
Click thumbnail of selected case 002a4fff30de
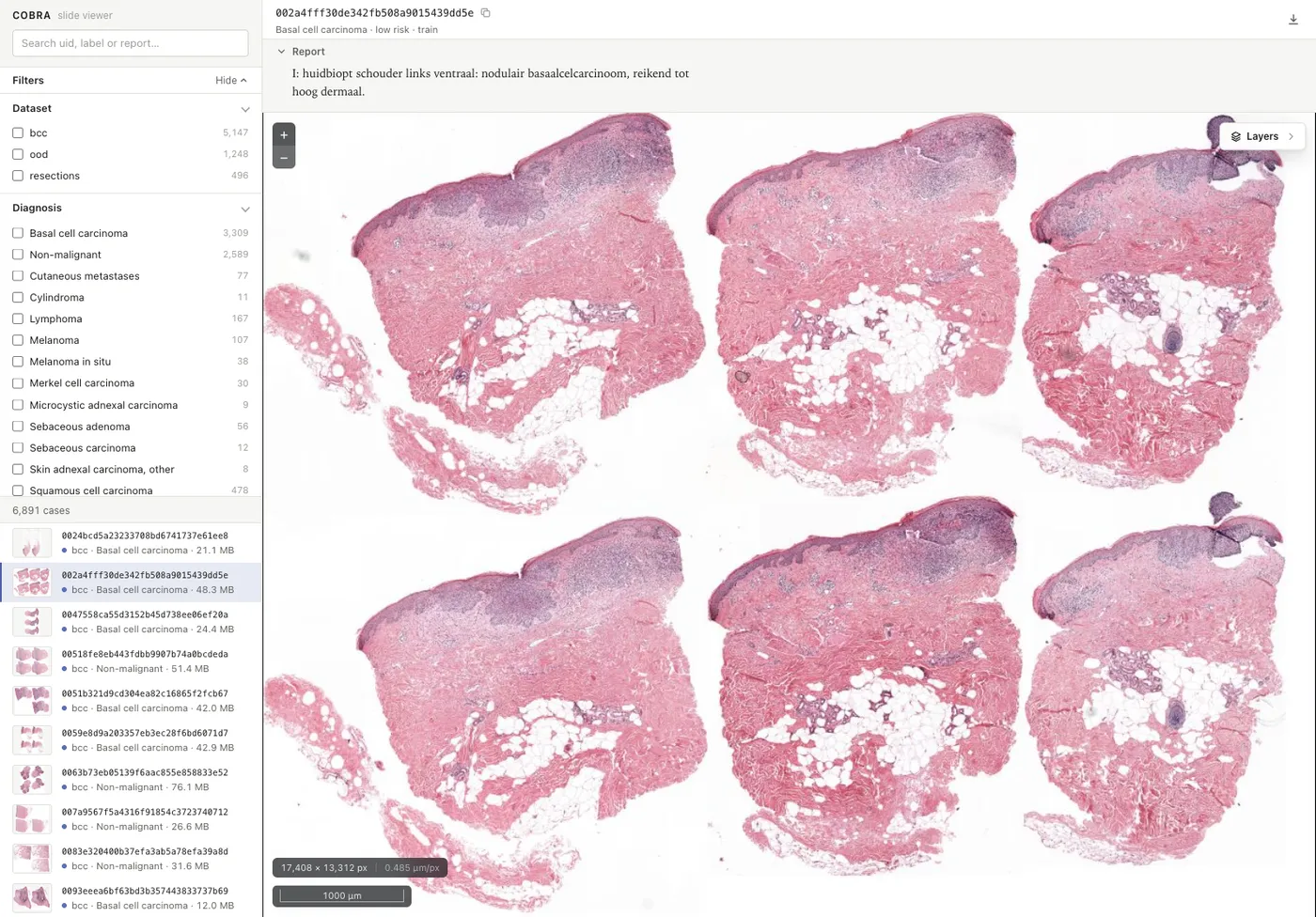pos(32,583)
